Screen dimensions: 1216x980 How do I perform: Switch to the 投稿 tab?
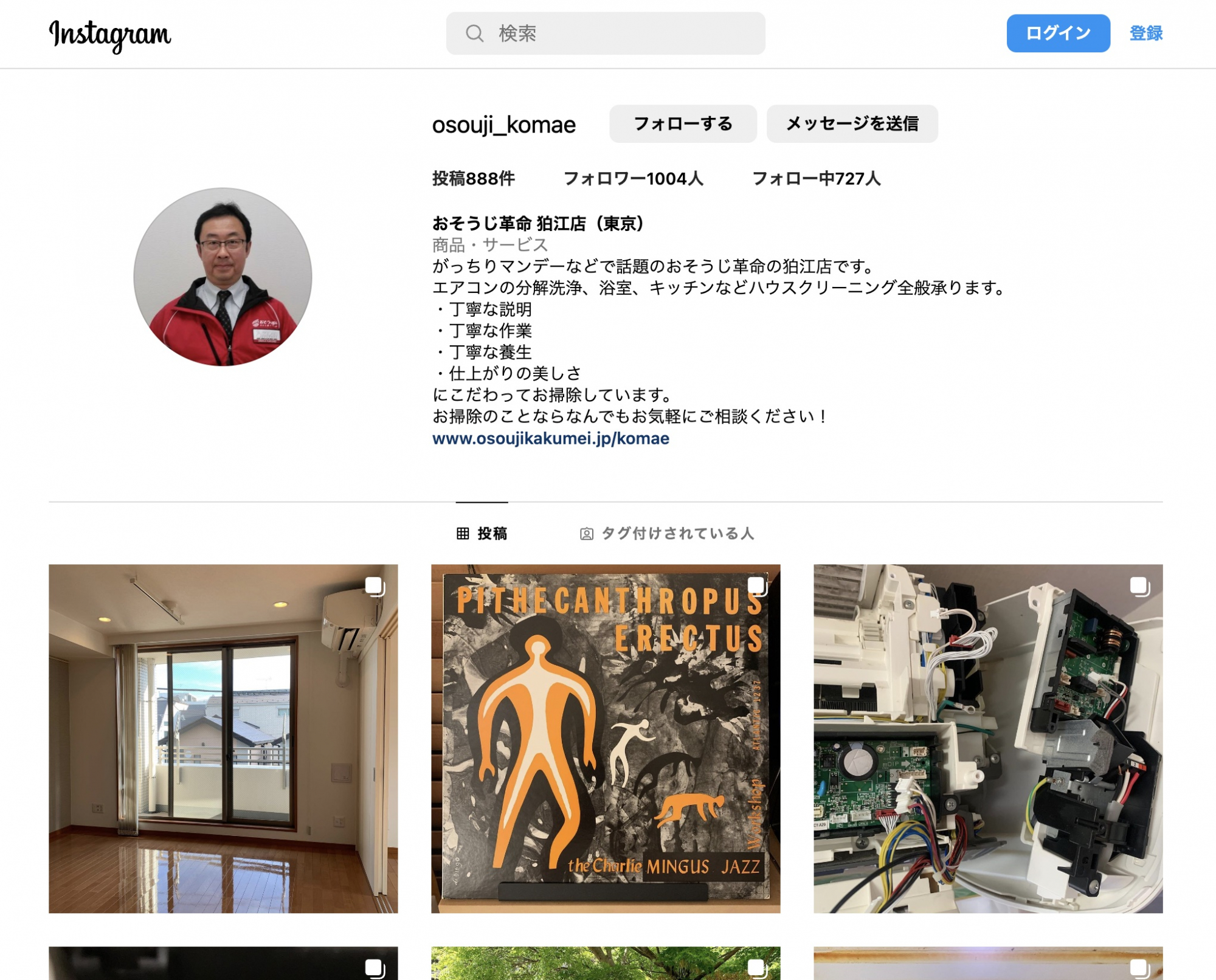pyautogui.click(x=492, y=534)
